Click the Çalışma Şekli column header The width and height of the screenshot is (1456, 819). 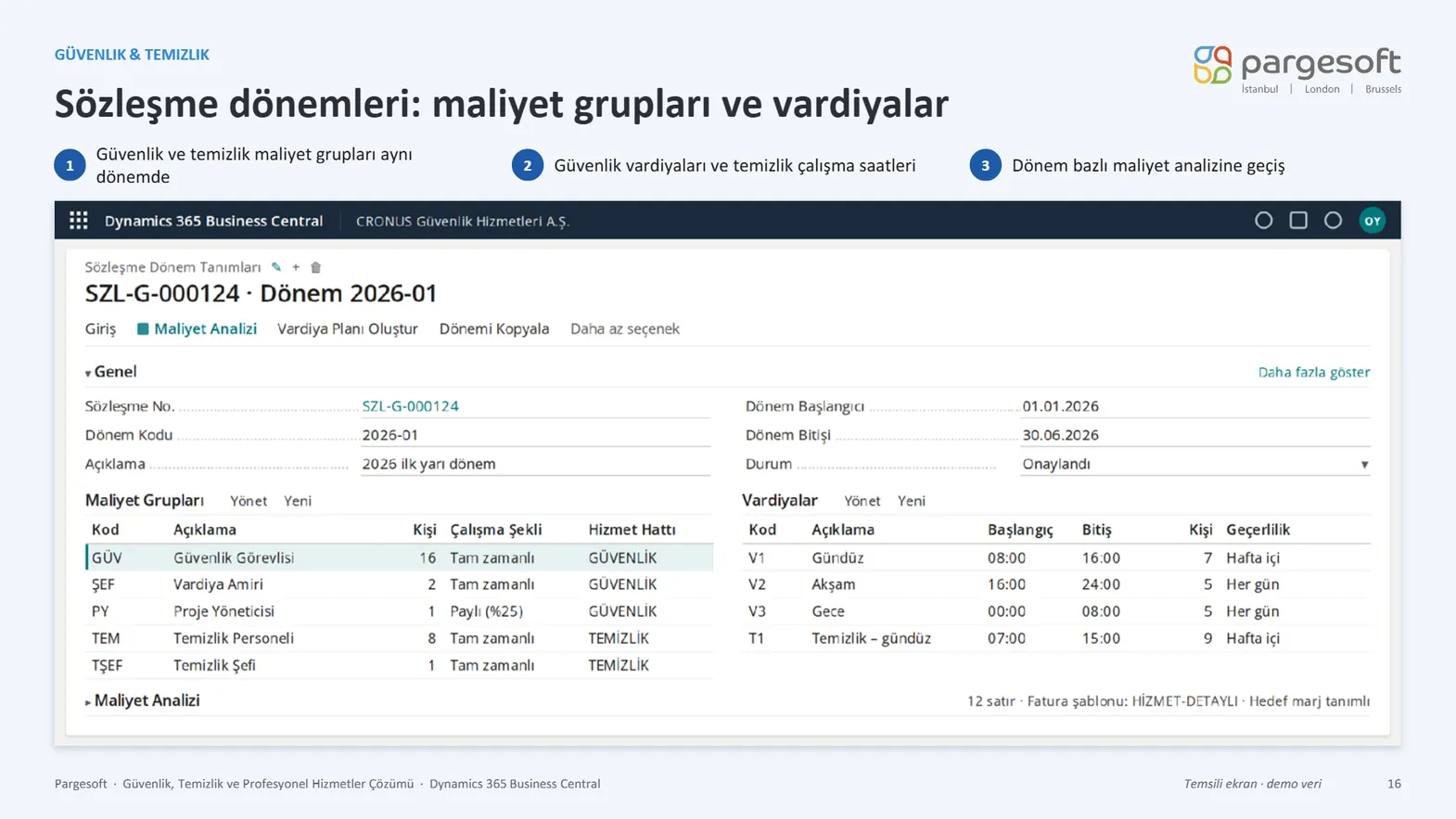[x=496, y=530]
